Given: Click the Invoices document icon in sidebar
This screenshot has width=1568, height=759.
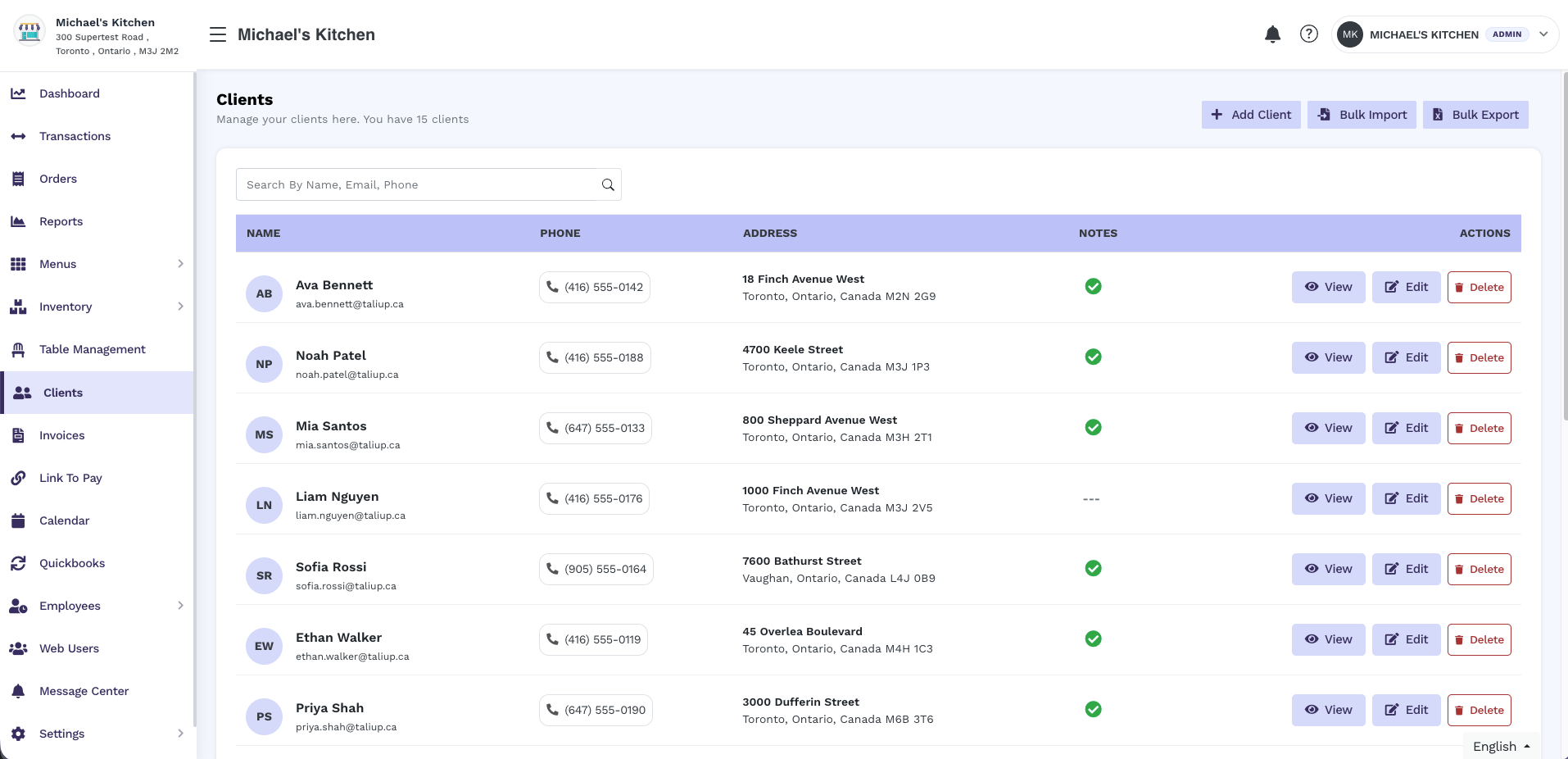Looking at the screenshot, I should point(18,435).
